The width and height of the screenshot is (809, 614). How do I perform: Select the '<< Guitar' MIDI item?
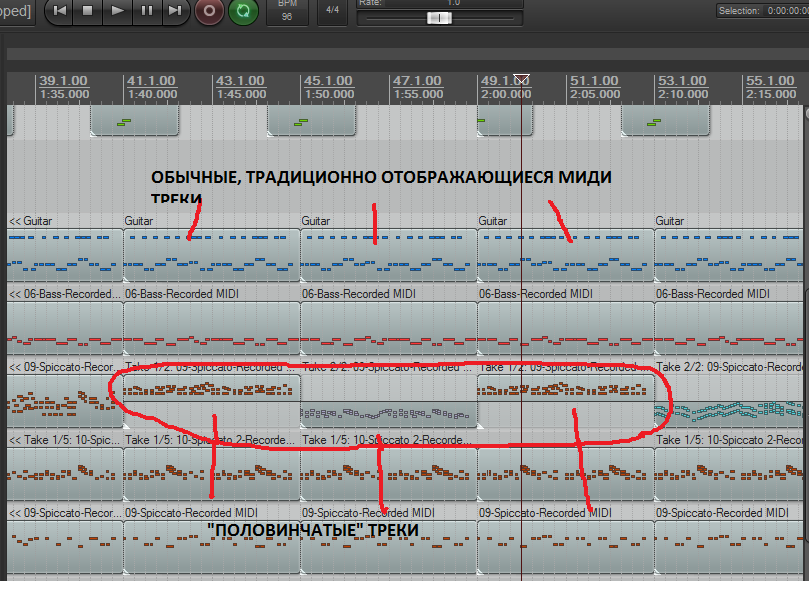point(65,255)
